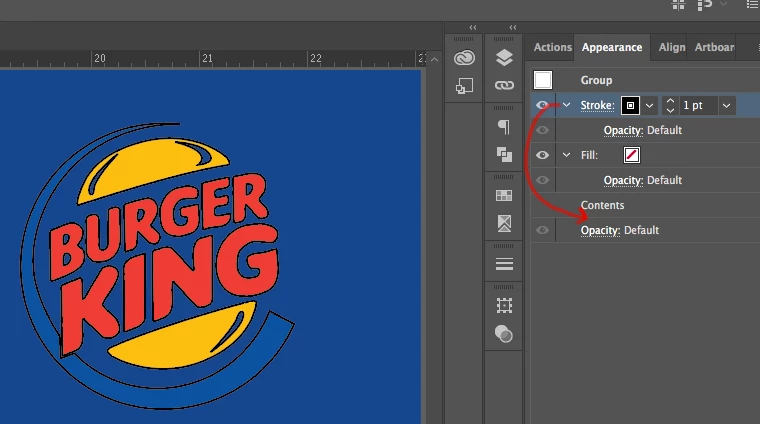Open Opacity link under Stroke
Screen dimensions: 760x424
623,130
